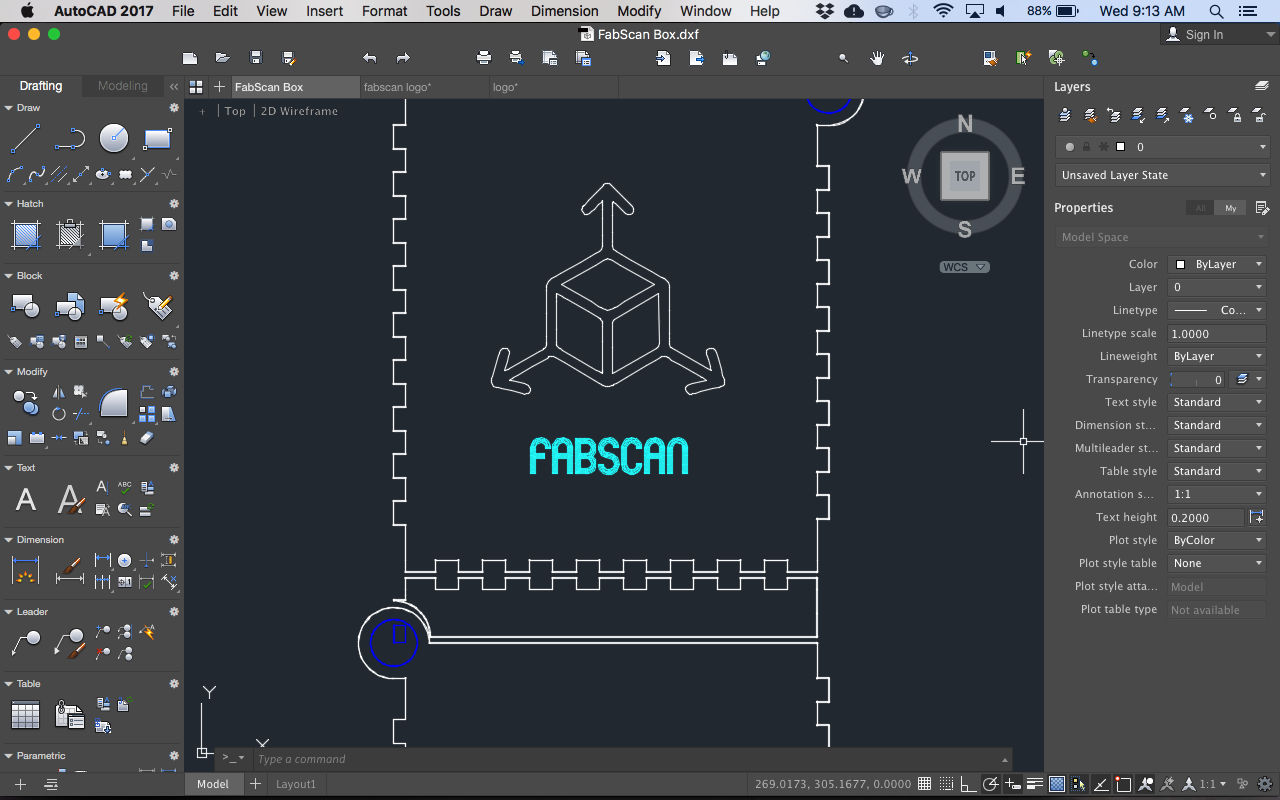Click the layer 0 color swatch
The height and width of the screenshot is (800, 1280).
[x=1120, y=147]
